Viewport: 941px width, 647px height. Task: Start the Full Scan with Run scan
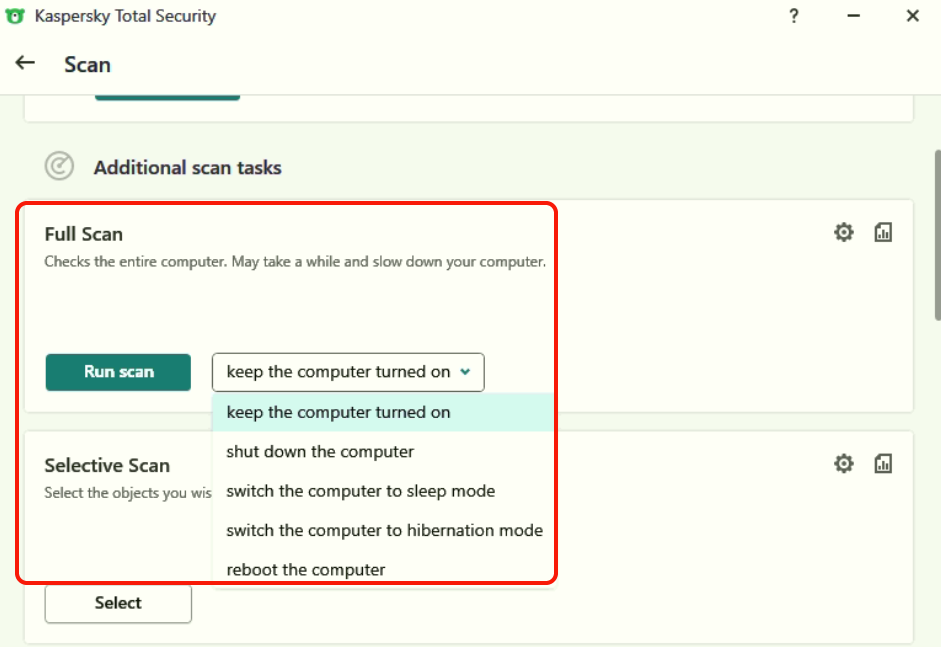click(118, 372)
